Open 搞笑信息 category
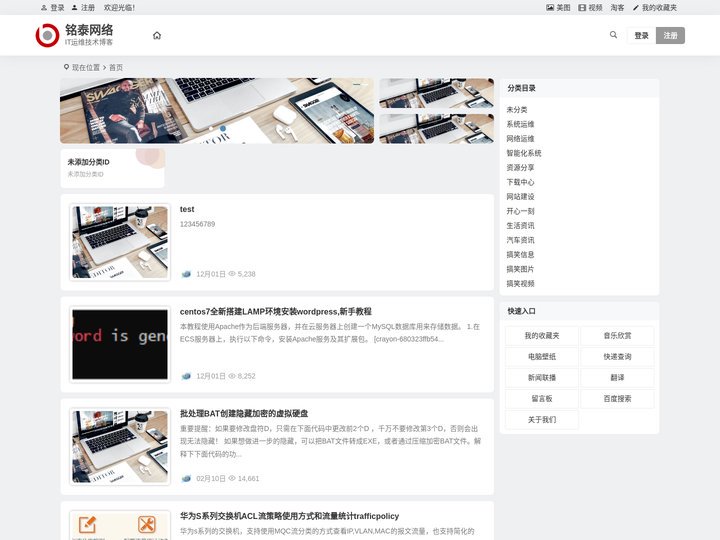Viewport: 720px width, 540px height. [520, 254]
